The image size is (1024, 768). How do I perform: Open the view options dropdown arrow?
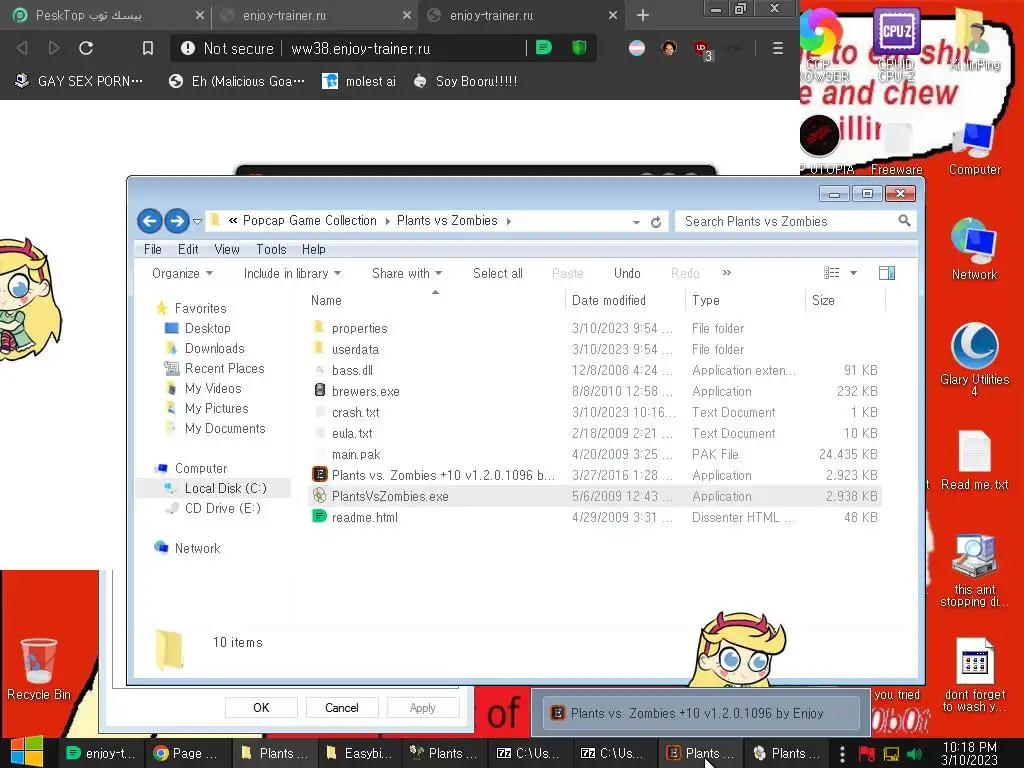point(853,273)
